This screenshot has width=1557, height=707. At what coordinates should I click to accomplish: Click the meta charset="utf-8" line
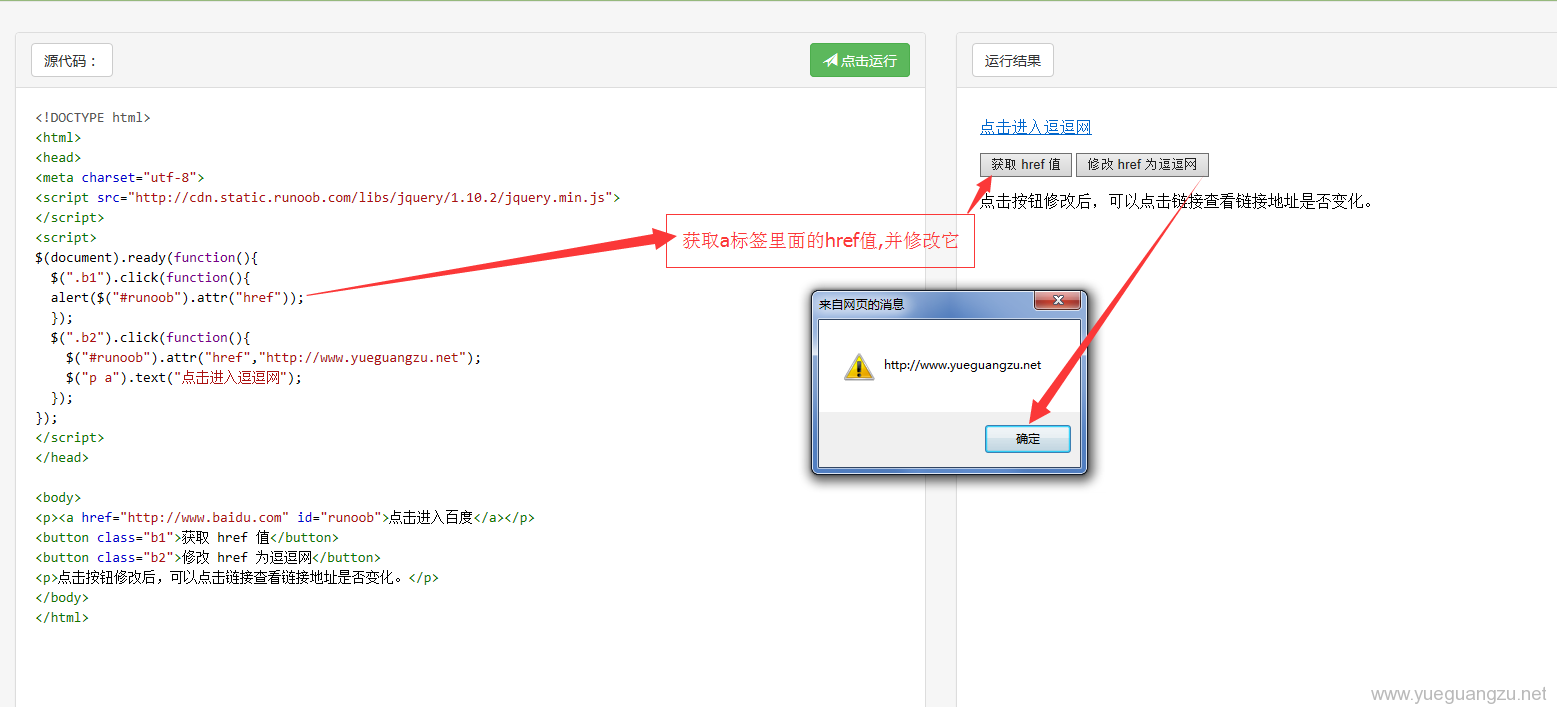[120, 177]
